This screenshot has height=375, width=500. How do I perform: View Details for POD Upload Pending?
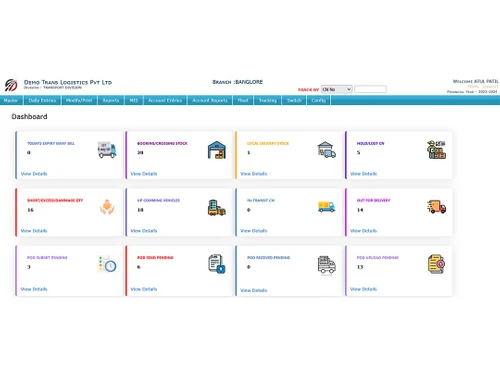pos(363,289)
